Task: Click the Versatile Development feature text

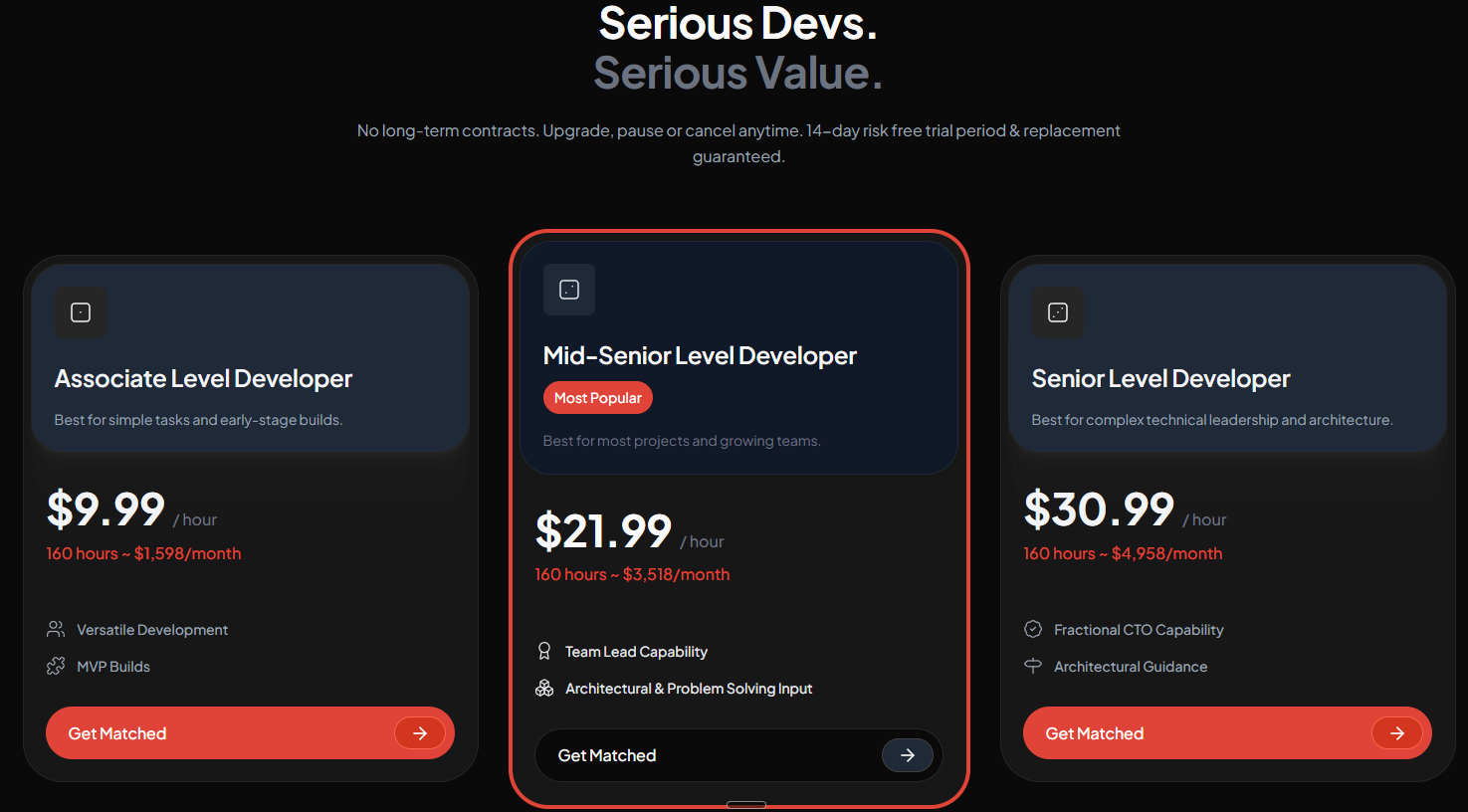Action: tap(152, 630)
